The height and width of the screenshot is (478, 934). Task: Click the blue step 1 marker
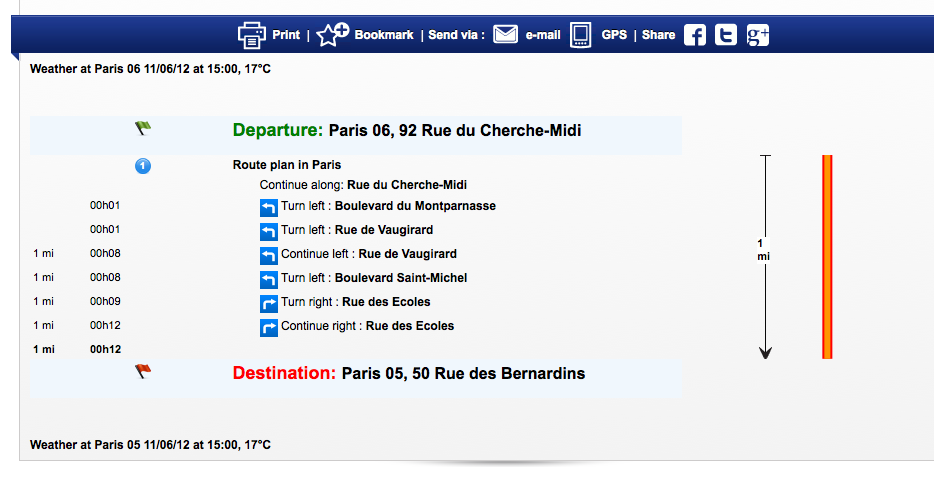pos(143,165)
